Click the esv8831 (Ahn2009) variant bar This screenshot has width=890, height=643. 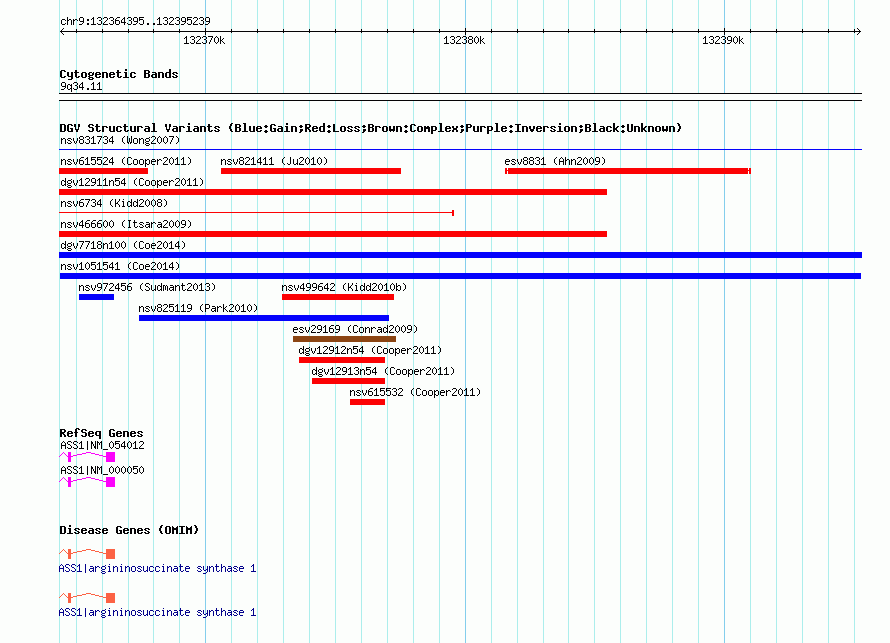(628, 171)
